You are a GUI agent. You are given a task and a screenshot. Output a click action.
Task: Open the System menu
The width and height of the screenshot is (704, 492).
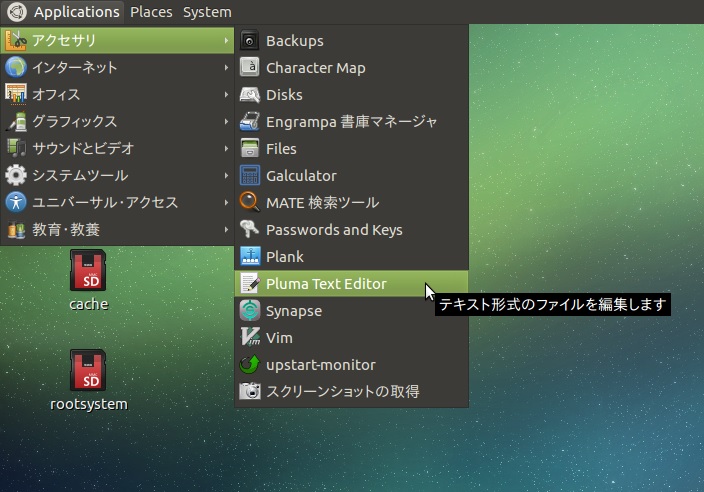(x=207, y=12)
